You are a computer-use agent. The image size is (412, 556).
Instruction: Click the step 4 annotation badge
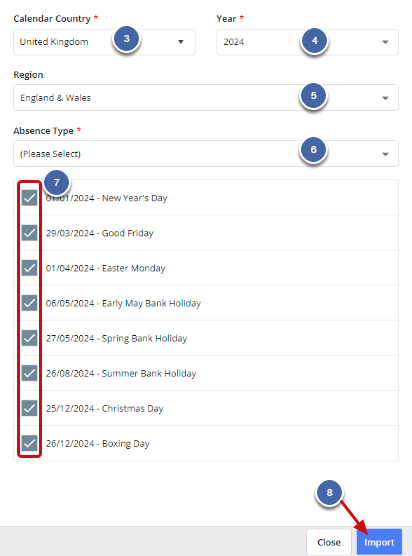point(314,41)
